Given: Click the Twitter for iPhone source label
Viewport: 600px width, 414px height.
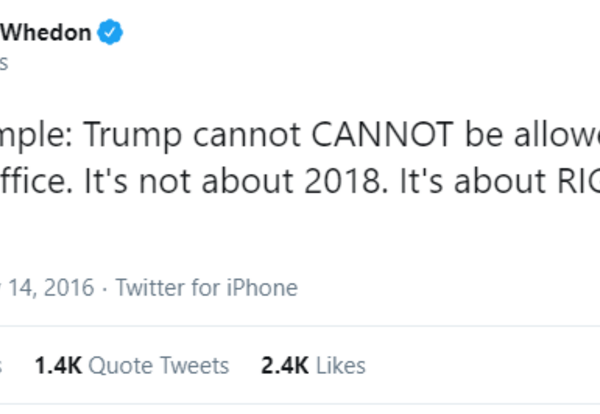Looking at the screenshot, I should [207, 288].
